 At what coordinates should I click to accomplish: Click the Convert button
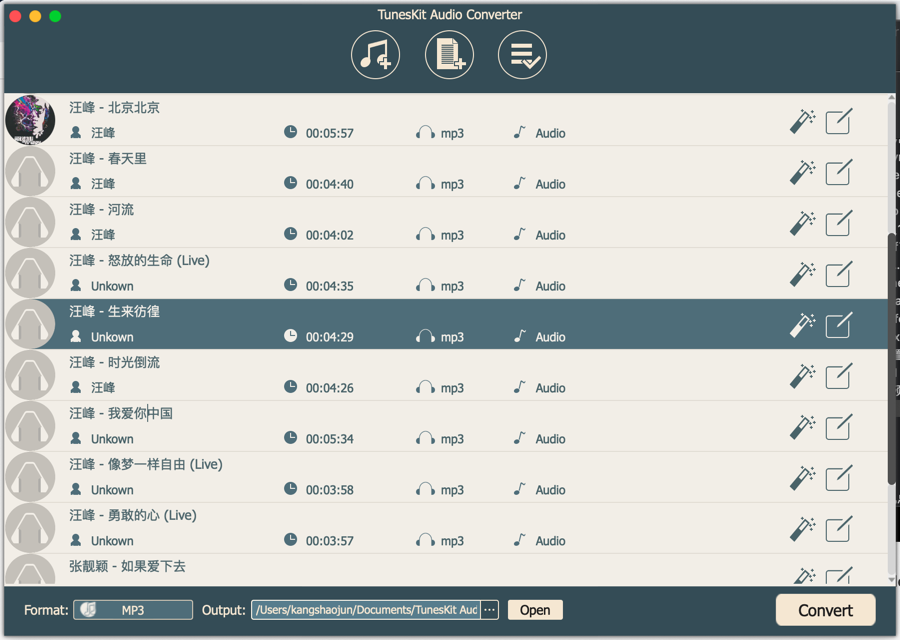click(x=825, y=609)
